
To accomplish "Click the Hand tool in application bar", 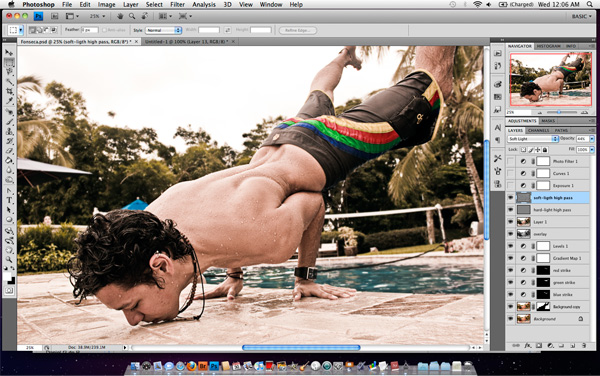I will [x=120, y=16].
